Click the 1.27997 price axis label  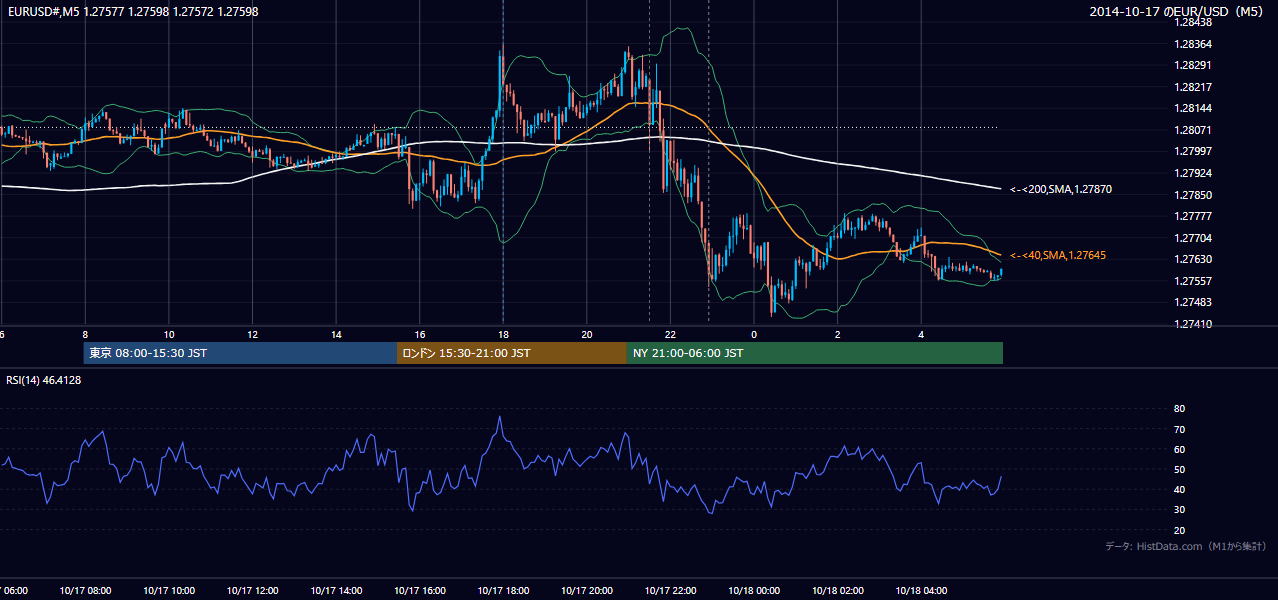[1195, 151]
